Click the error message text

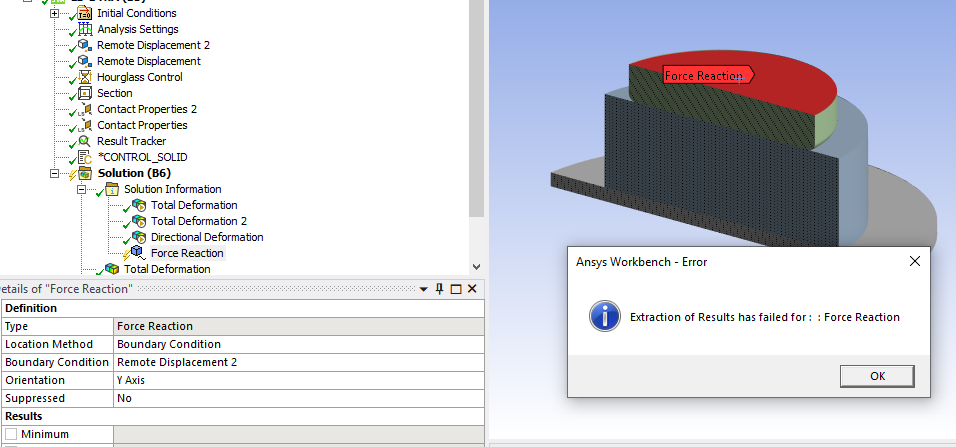(x=765, y=317)
